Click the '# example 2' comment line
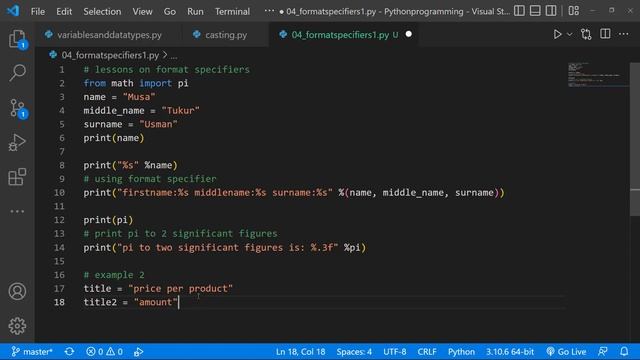This screenshot has height=360, width=640. point(114,275)
